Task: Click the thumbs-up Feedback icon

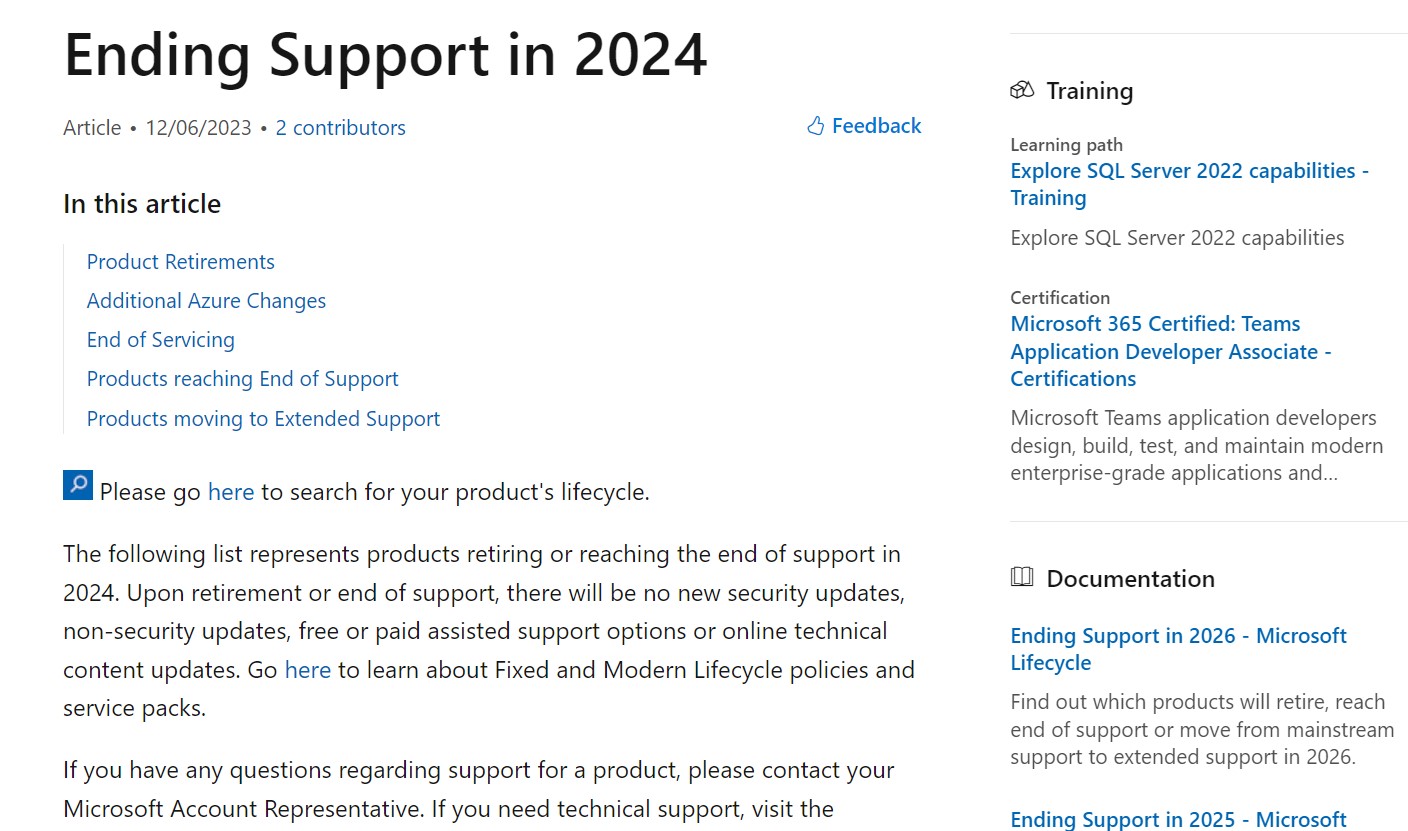Action: coord(815,126)
